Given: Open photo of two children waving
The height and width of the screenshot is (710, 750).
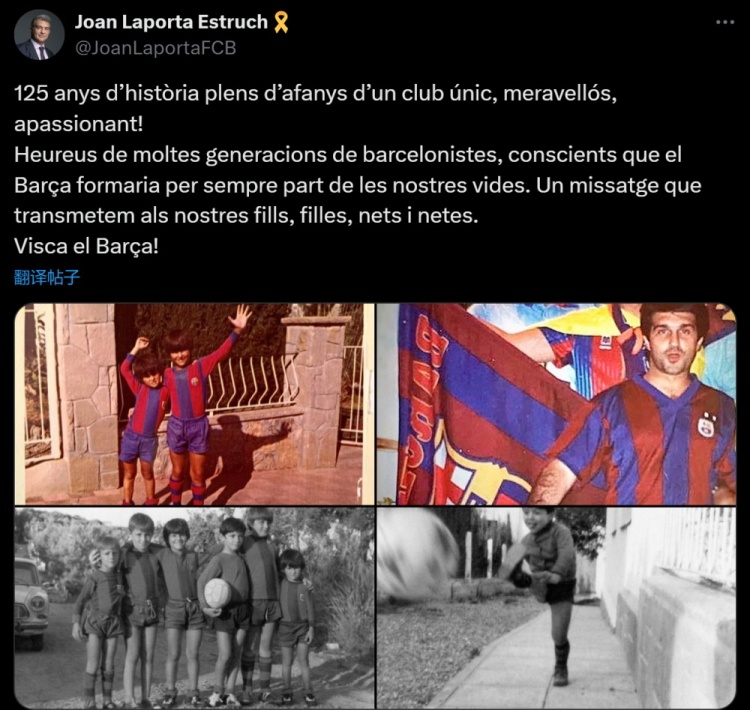Looking at the screenshot, I should click(x=194, y=404).
